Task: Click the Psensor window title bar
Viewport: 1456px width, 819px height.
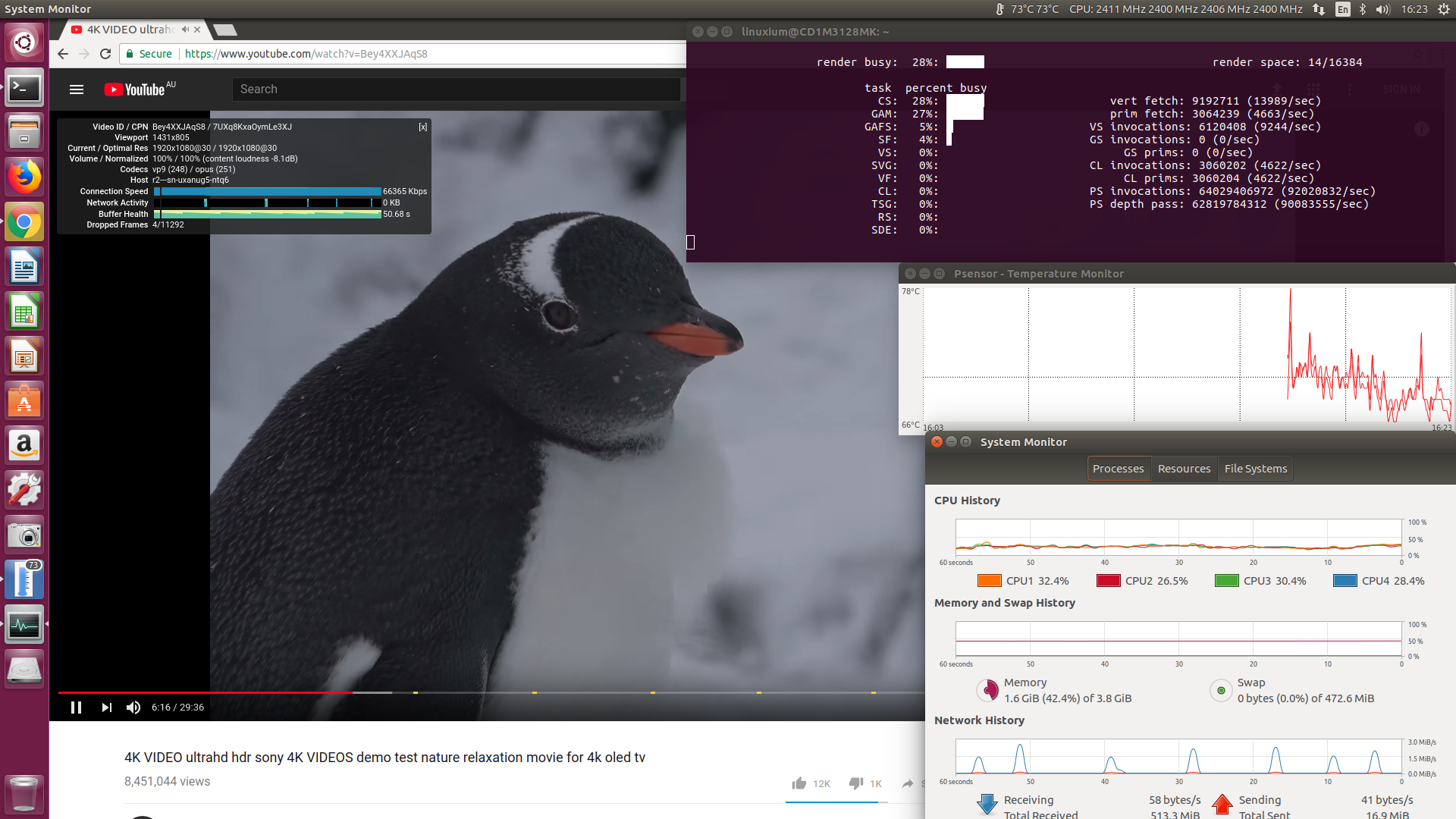Action: (x=1177, y=274)
